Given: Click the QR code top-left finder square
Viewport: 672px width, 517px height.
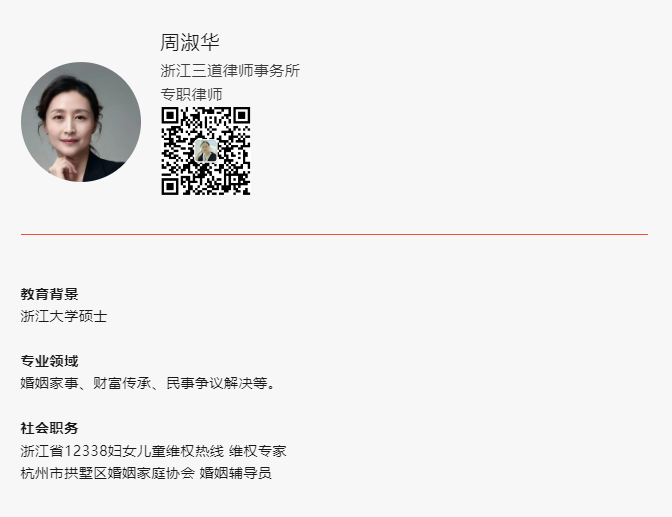Looking at the screenshot, I should tap(170, 116).
